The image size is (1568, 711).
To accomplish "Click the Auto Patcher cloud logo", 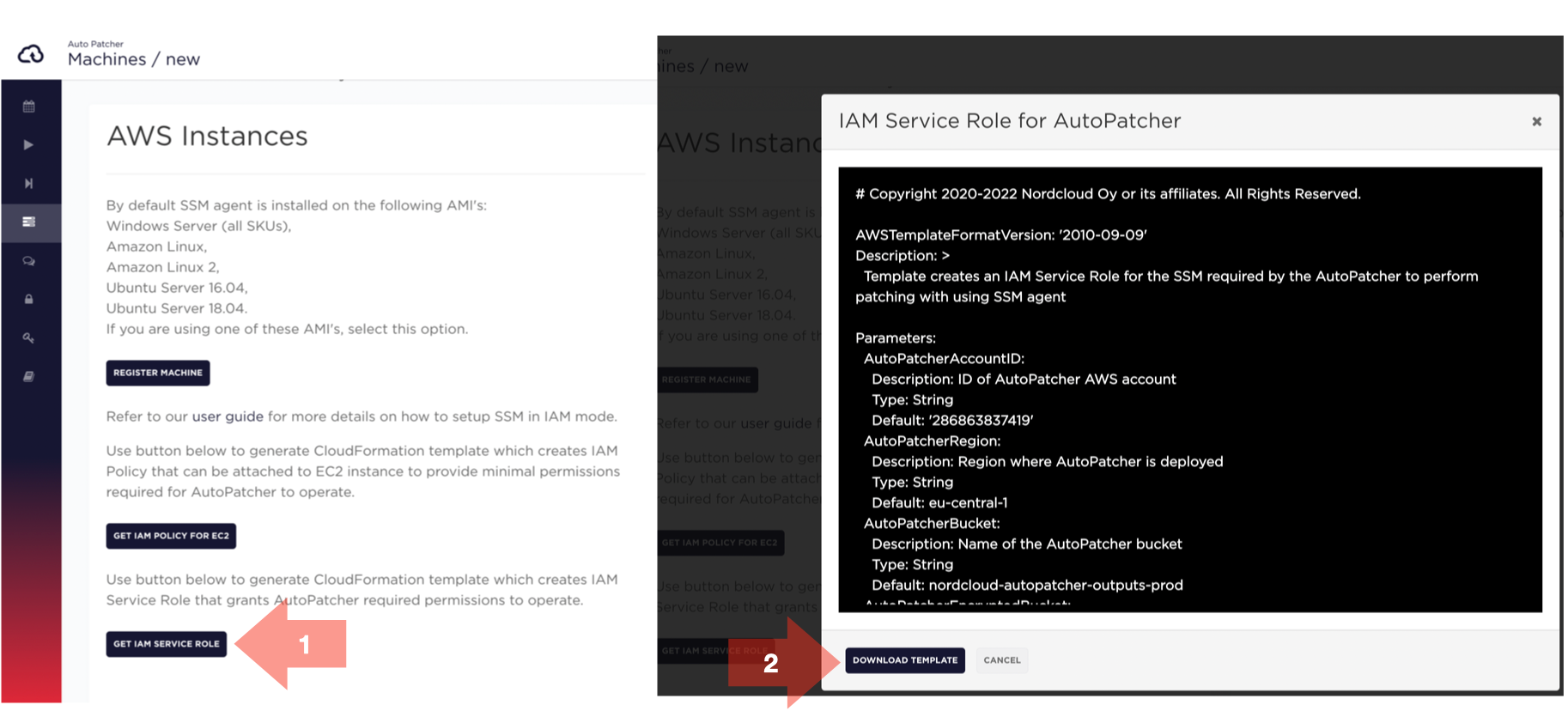I will pos(31,54).
